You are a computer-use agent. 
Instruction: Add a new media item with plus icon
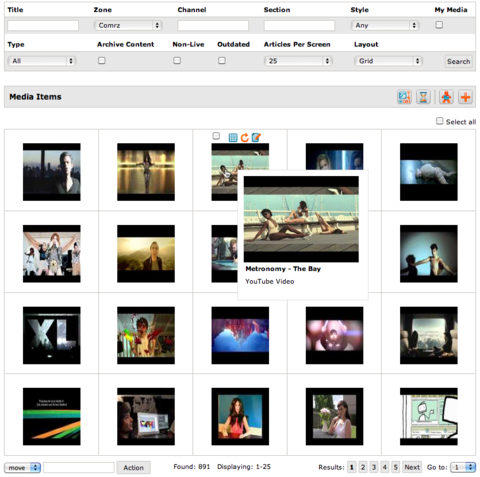pyautogui.click(x=465, y=97)
